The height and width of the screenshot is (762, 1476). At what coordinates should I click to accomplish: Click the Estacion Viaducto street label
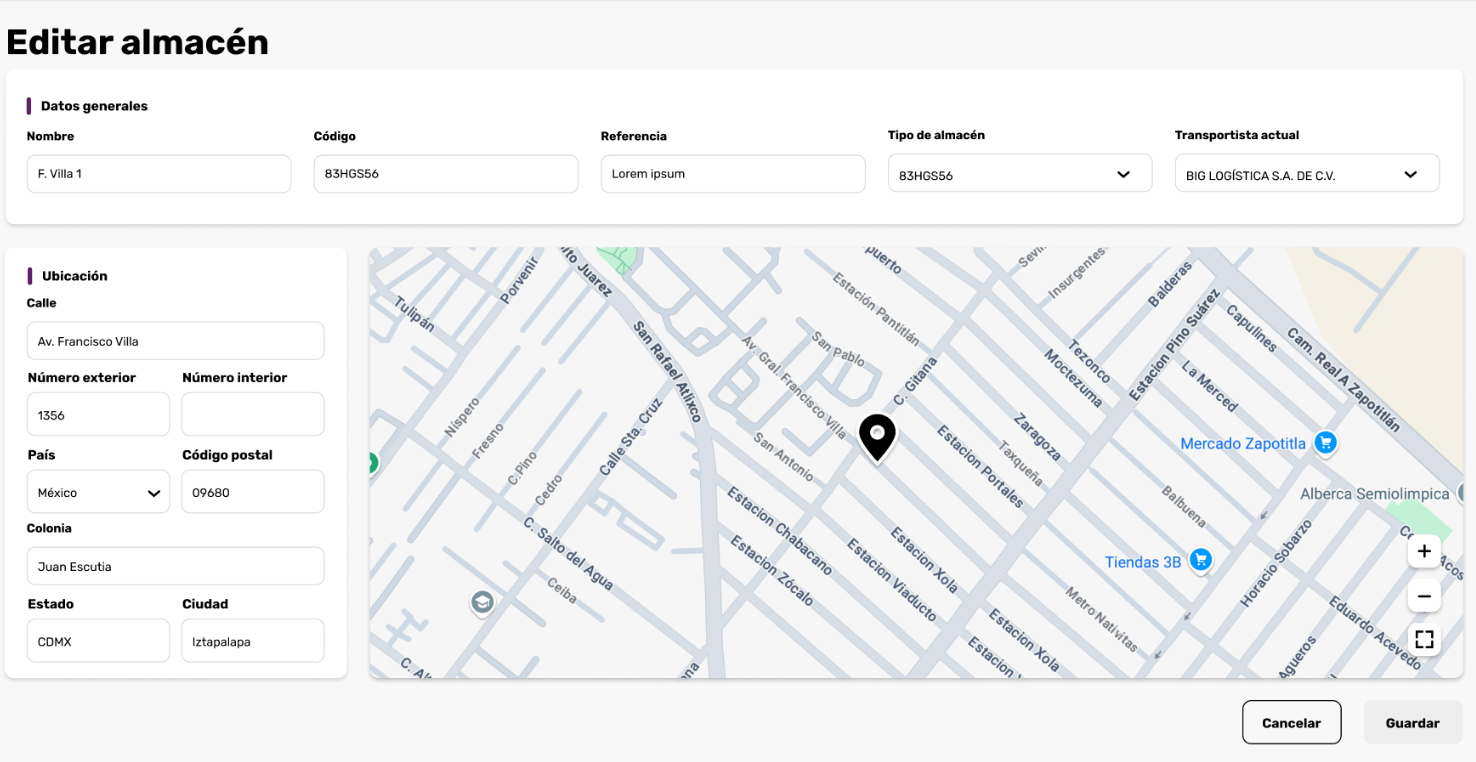pos(892,581)
